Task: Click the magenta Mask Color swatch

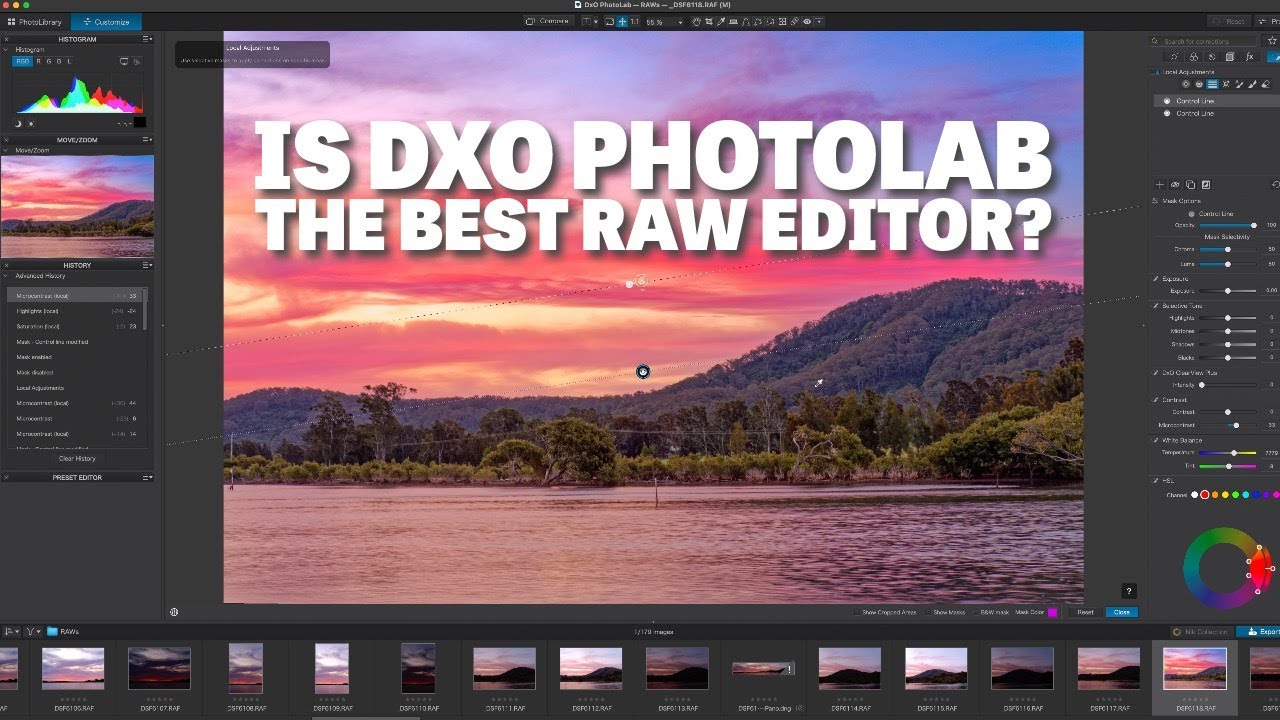Action: pyautogui.click(x=1052, y=612)
